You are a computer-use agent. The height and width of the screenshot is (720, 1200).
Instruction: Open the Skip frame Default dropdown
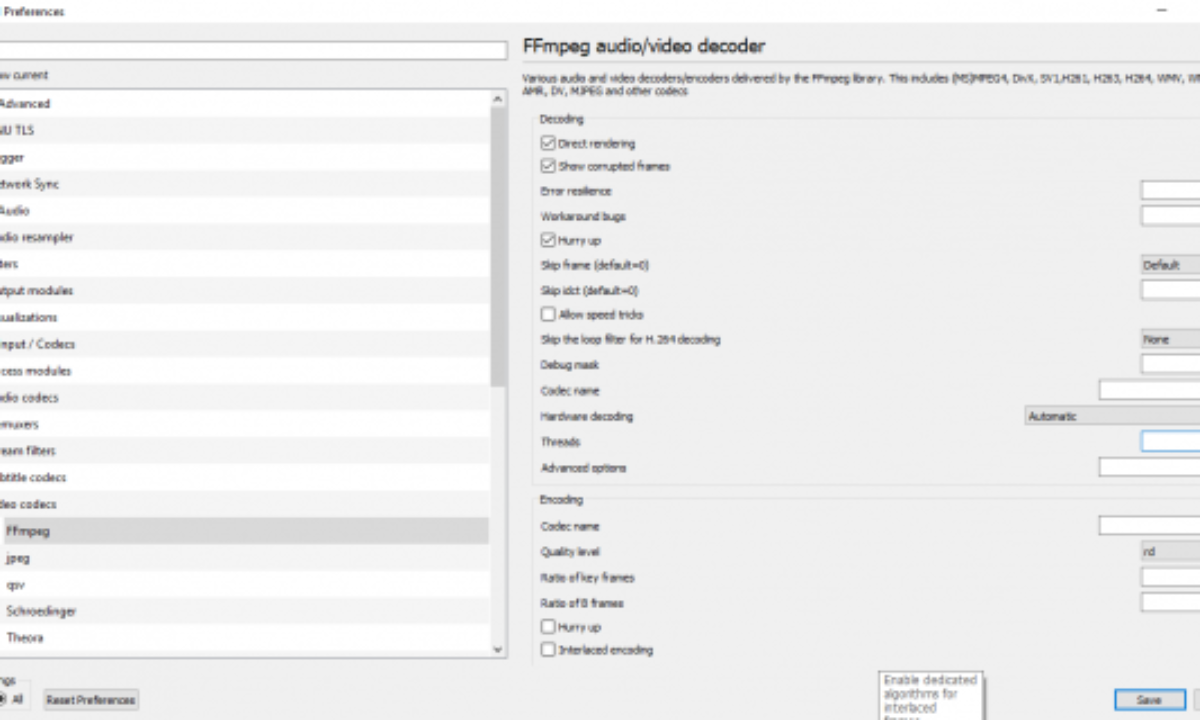1170,265
